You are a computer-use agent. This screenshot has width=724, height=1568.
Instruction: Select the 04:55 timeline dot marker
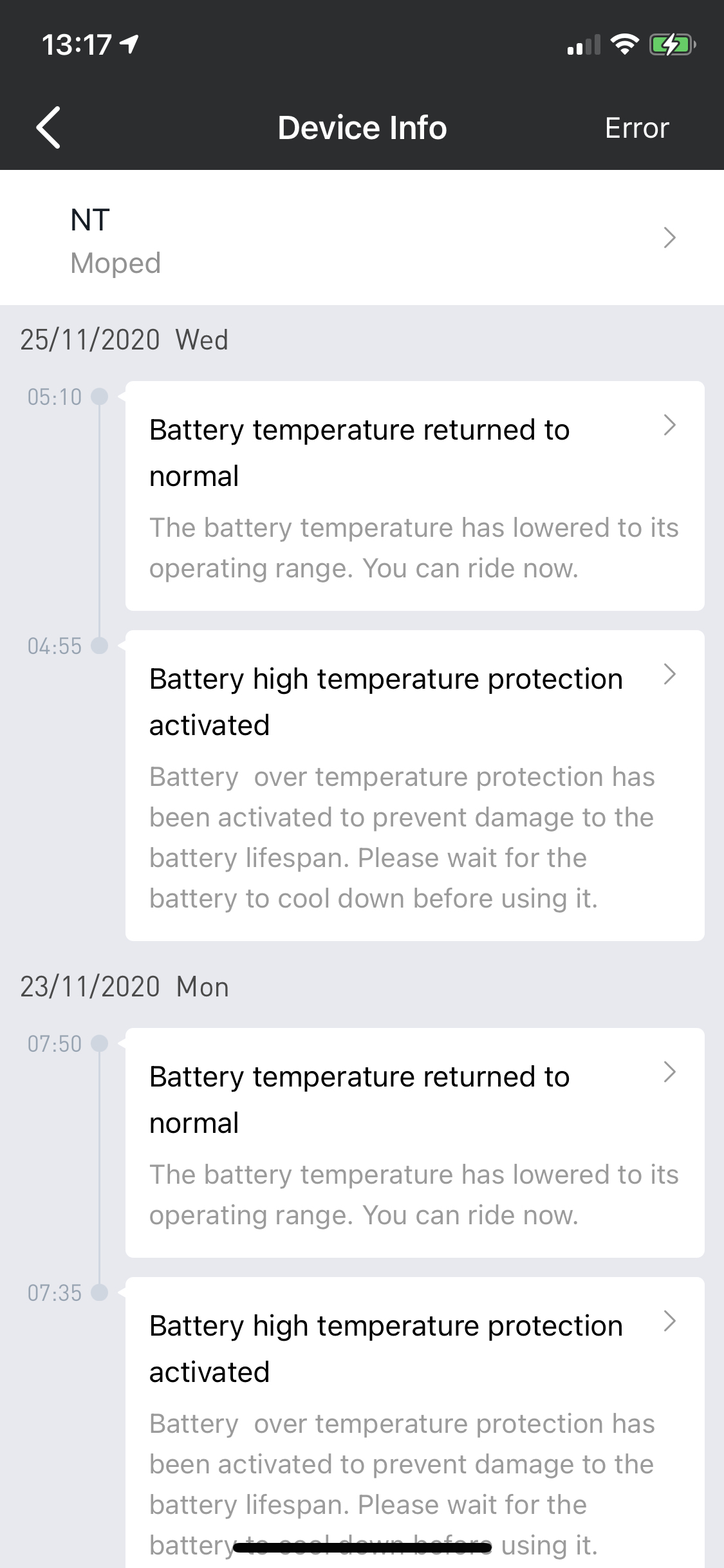(x=100, y=645)
